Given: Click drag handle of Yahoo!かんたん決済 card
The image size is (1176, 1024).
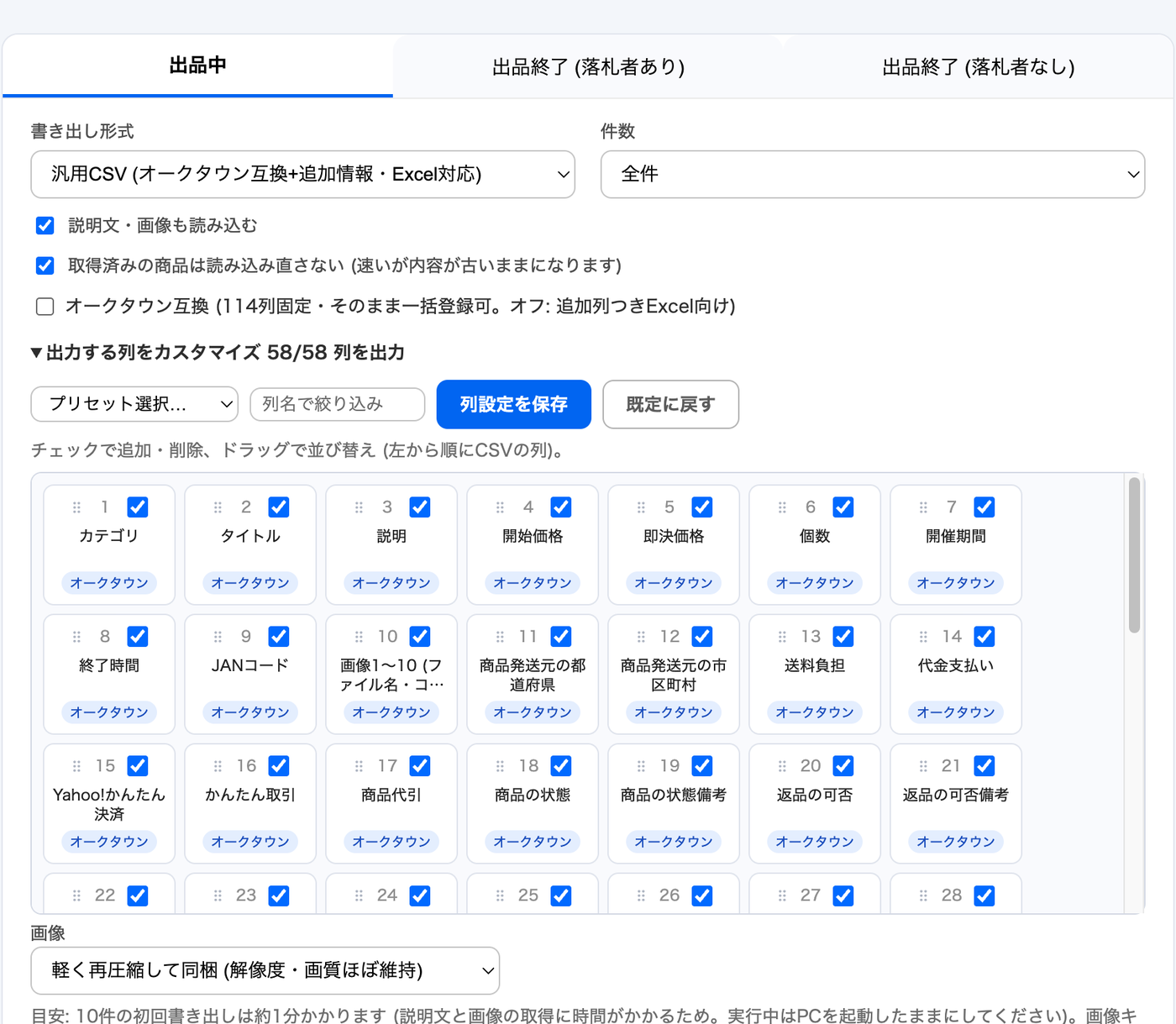Looking at the screenshot, I should (x=76, y=766).
